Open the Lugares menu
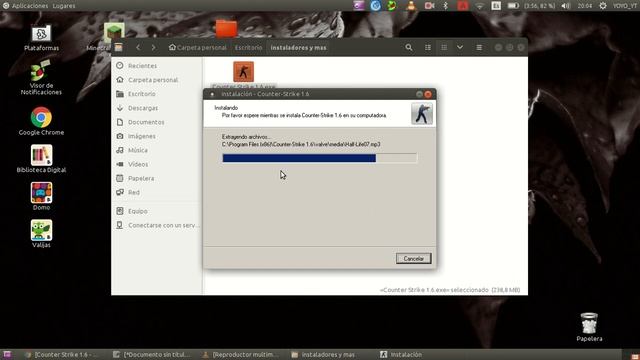 [64, 6]
